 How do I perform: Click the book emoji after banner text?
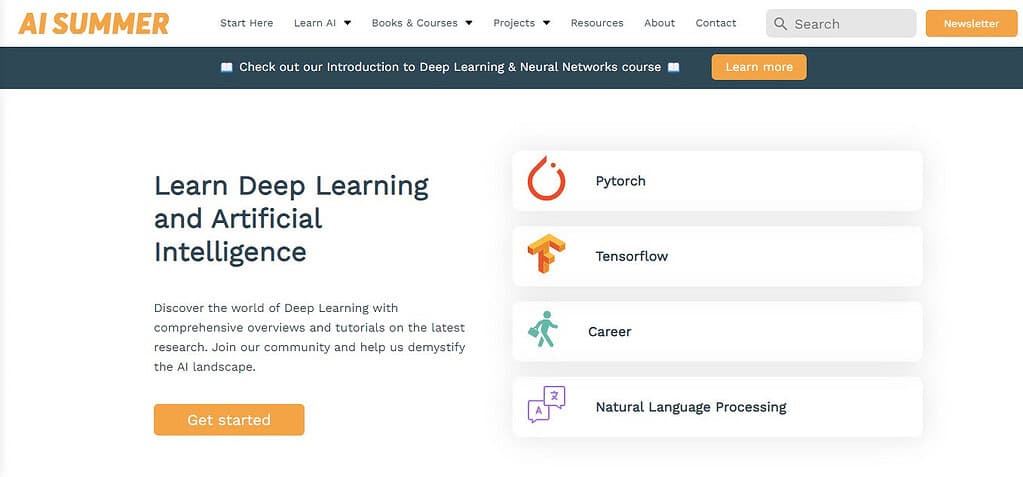(673, 67)
